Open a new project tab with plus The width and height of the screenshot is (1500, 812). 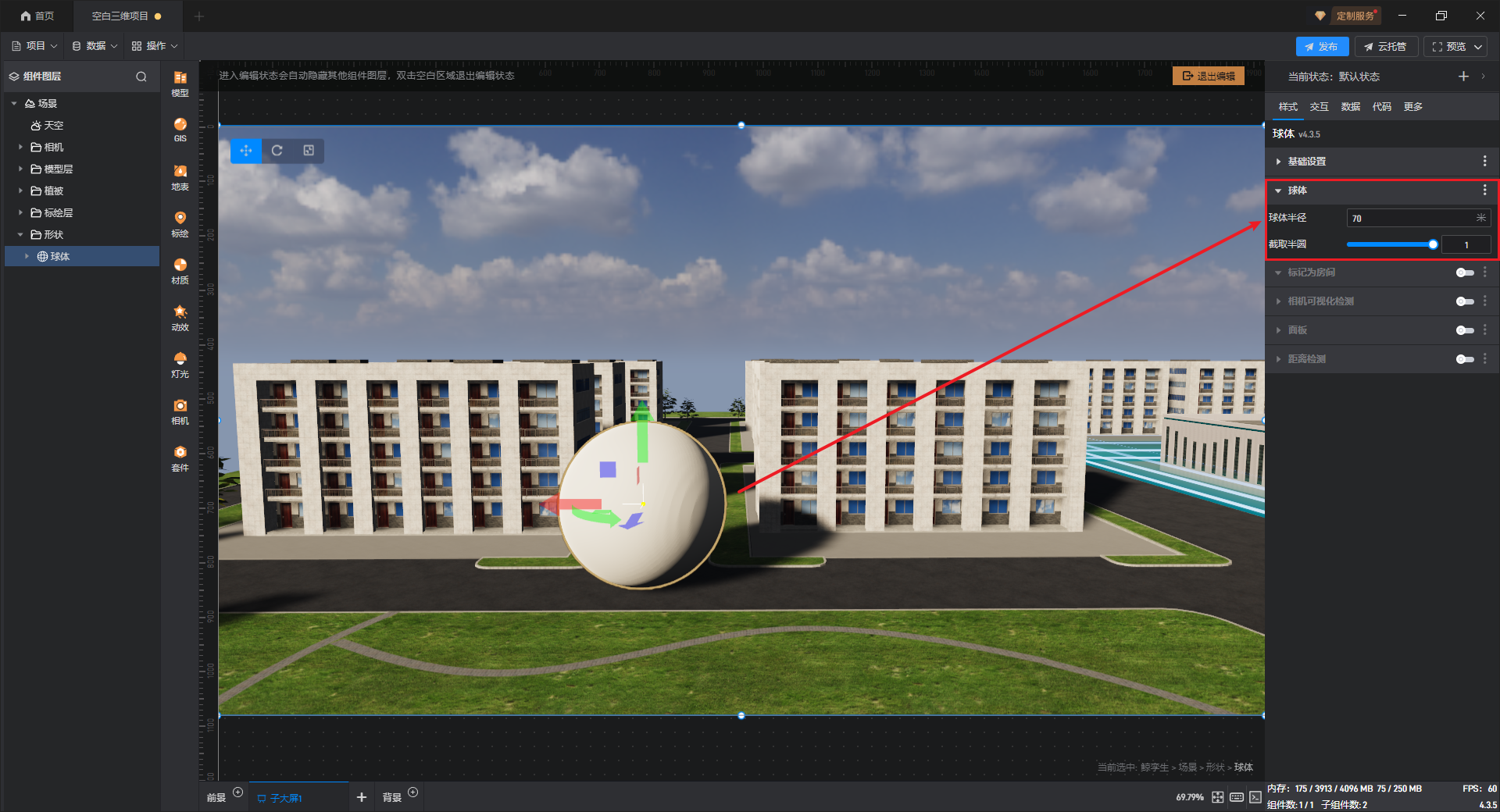[199, 16]
